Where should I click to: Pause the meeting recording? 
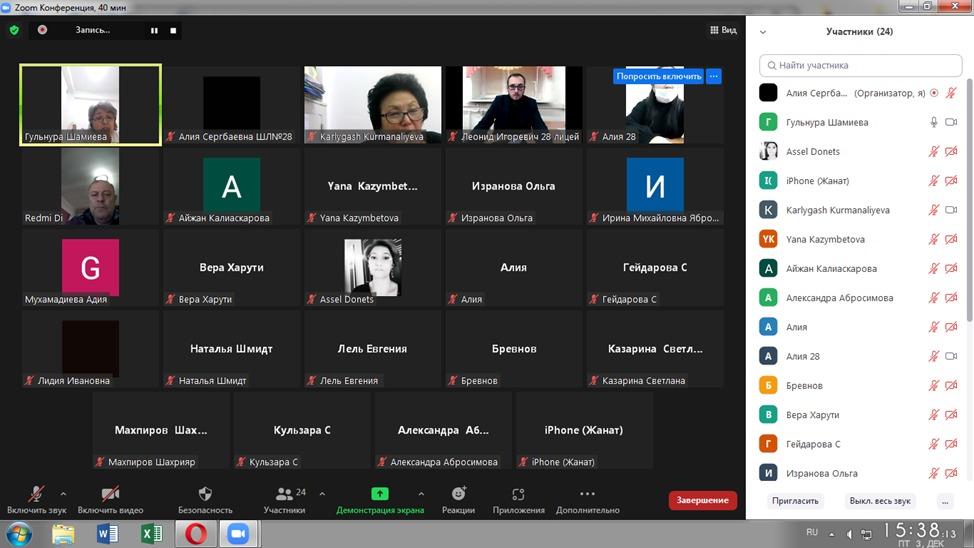[154, 30]
